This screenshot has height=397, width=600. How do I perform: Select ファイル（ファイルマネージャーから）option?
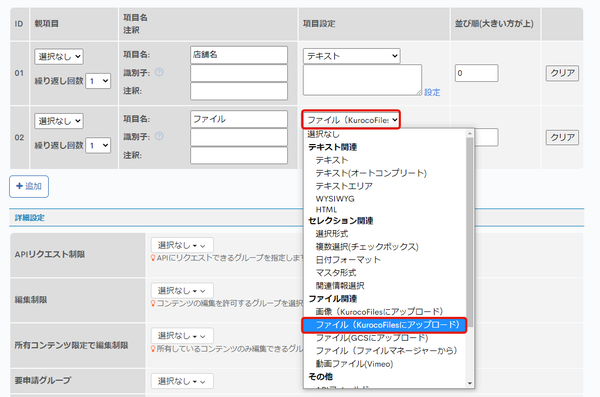click(385, 351)
